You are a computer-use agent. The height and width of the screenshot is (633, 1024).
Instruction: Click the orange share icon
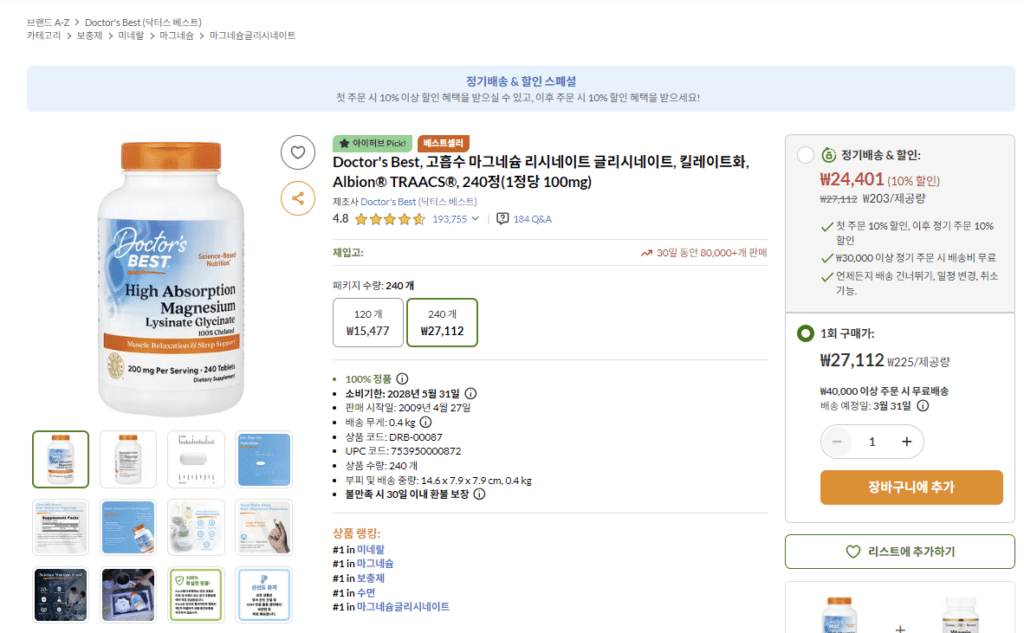tap(298, 198)
